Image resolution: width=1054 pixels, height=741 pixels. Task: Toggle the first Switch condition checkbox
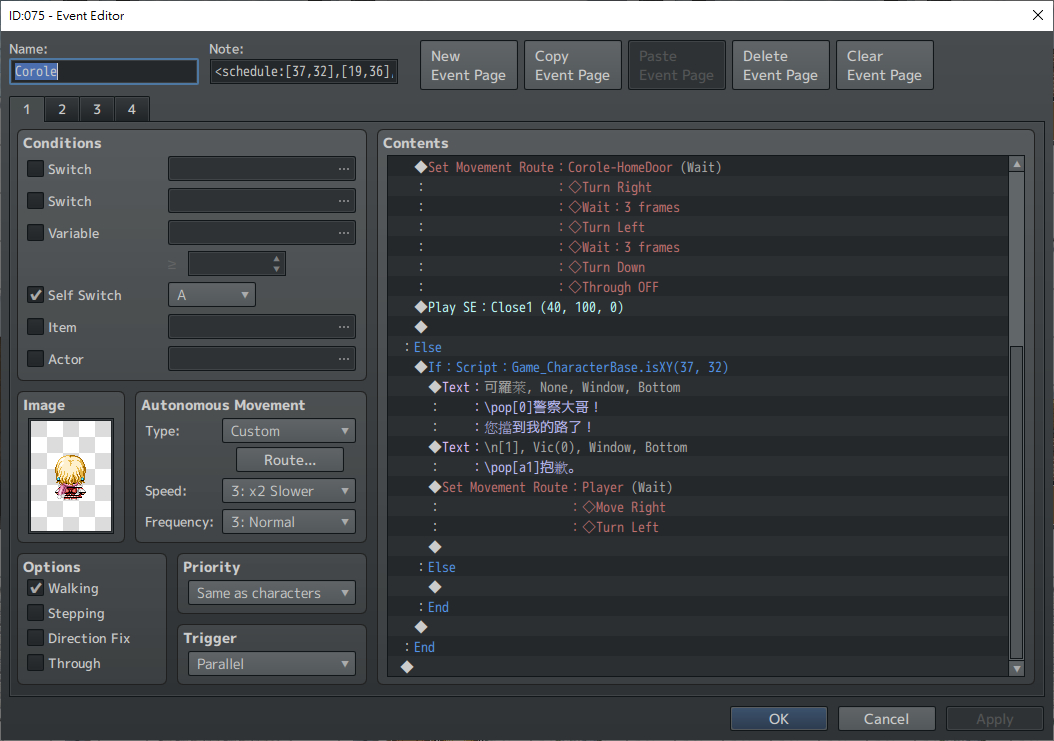click(36, 168)
